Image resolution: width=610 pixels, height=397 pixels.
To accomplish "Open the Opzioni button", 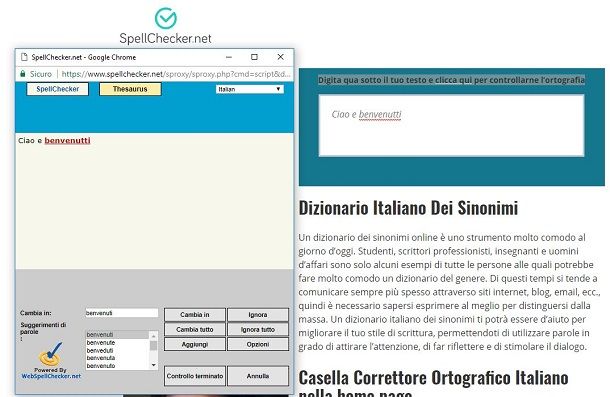I will coord(258,344).
